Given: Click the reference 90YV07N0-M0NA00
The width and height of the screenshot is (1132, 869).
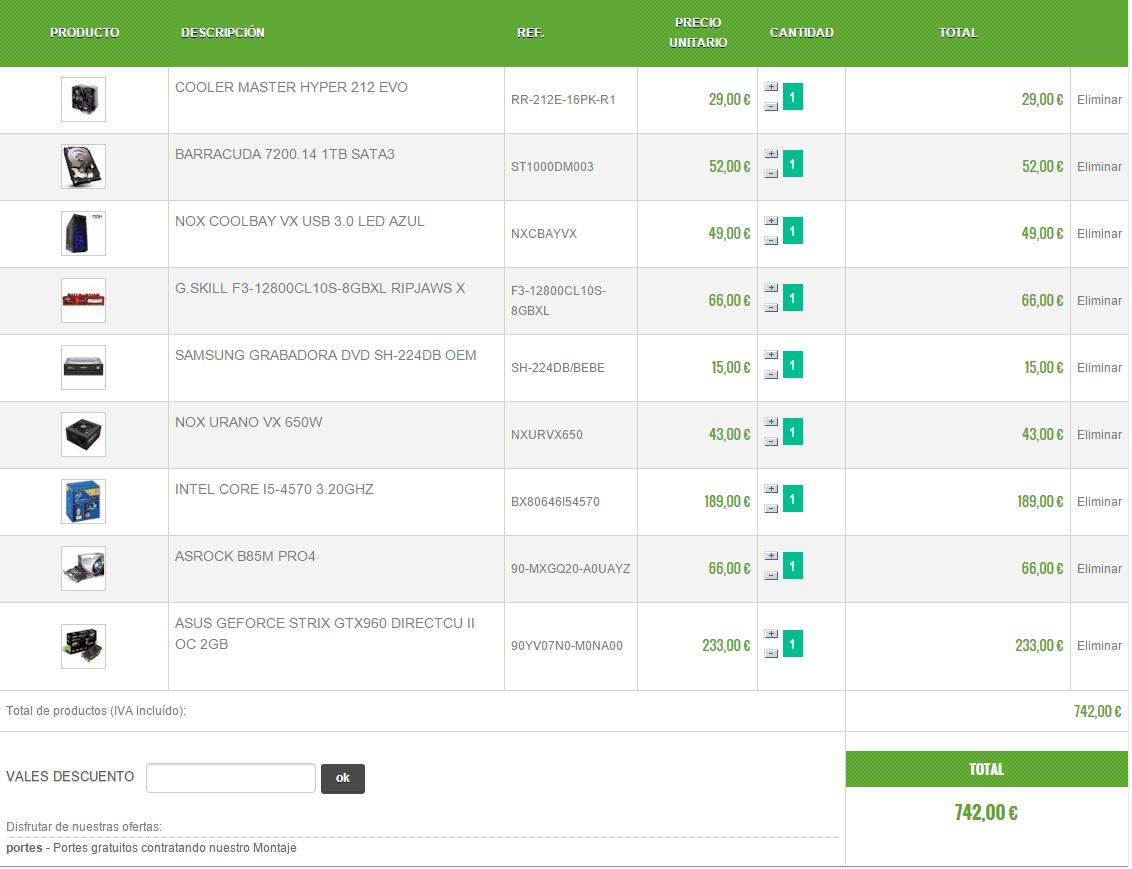Looking at the screenshot, I should click(x=567, y=646).
